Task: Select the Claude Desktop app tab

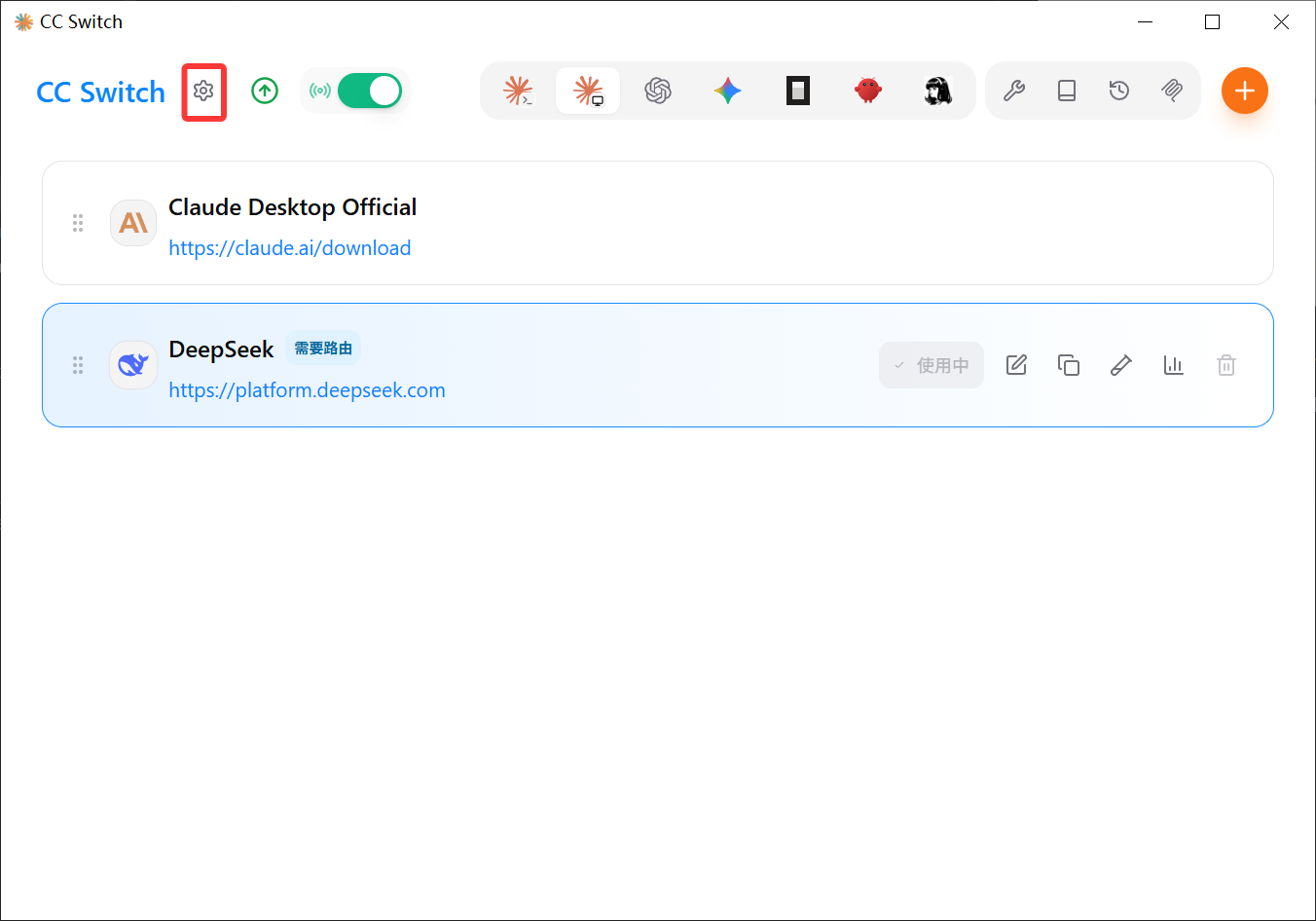Action: click(588, 91)
